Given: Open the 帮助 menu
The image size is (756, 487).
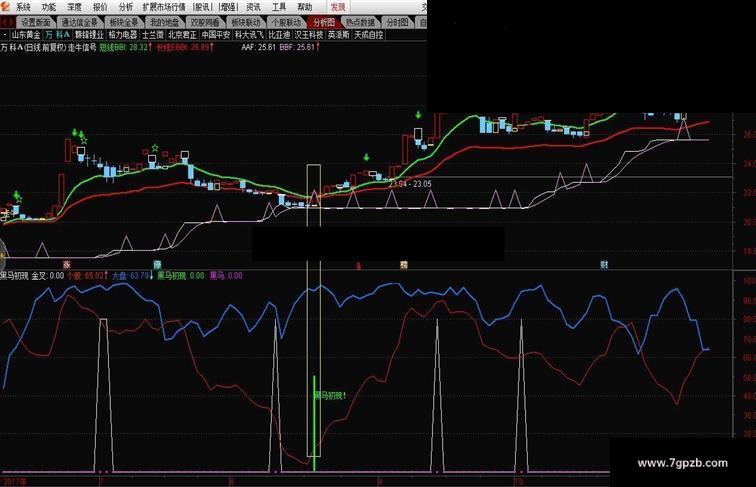Looking at the screenshot, I should coord(305,7).
